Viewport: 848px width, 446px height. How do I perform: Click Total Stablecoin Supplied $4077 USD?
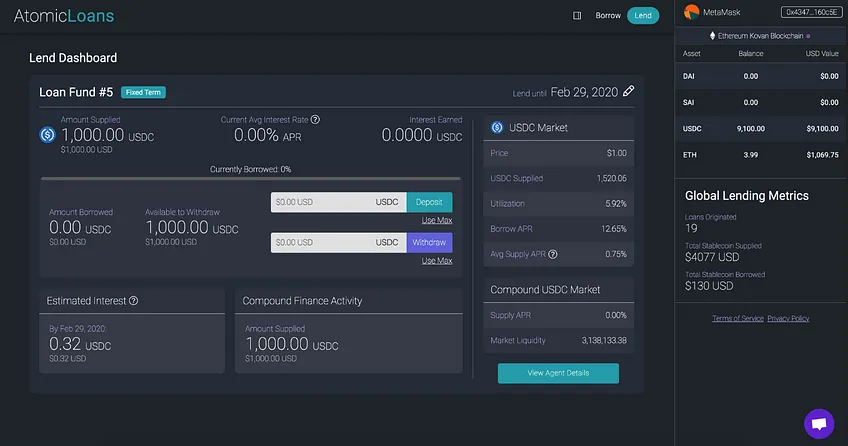712,257
